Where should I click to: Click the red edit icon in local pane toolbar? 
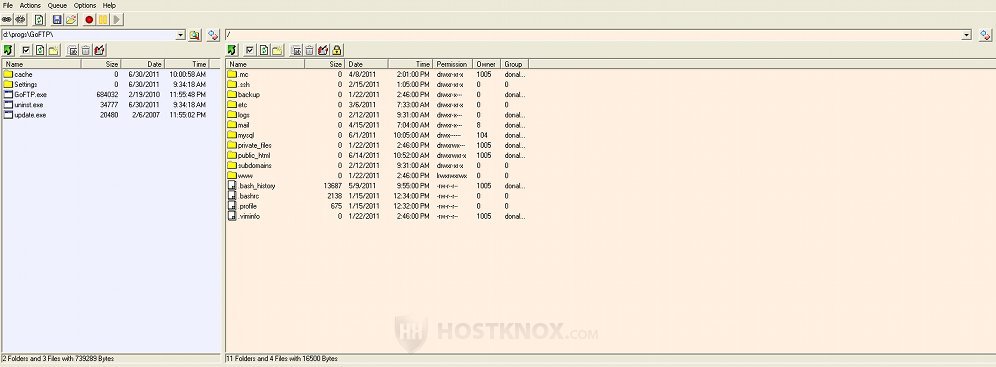99,50
